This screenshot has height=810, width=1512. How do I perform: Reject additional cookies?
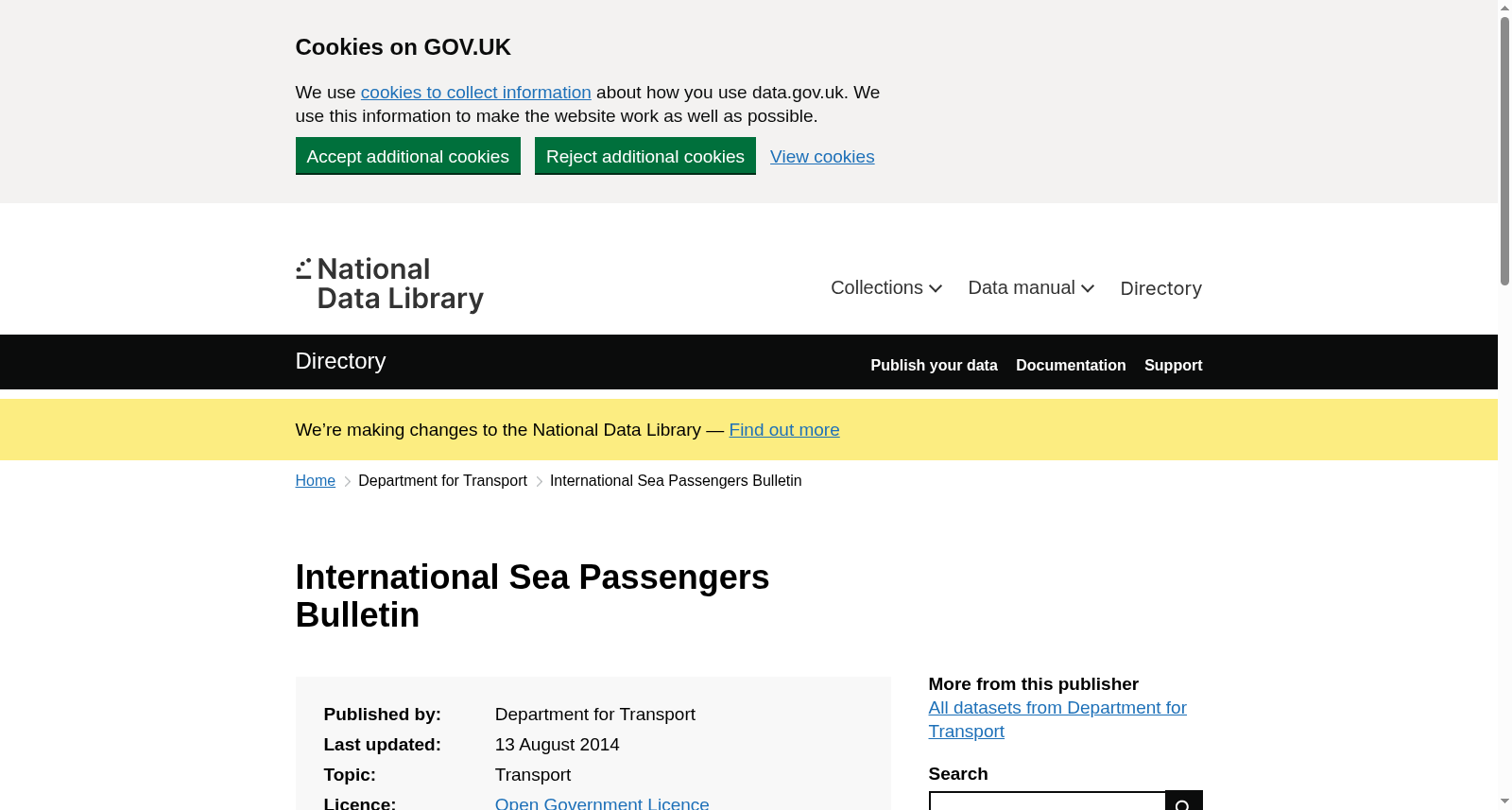(645, 156)
